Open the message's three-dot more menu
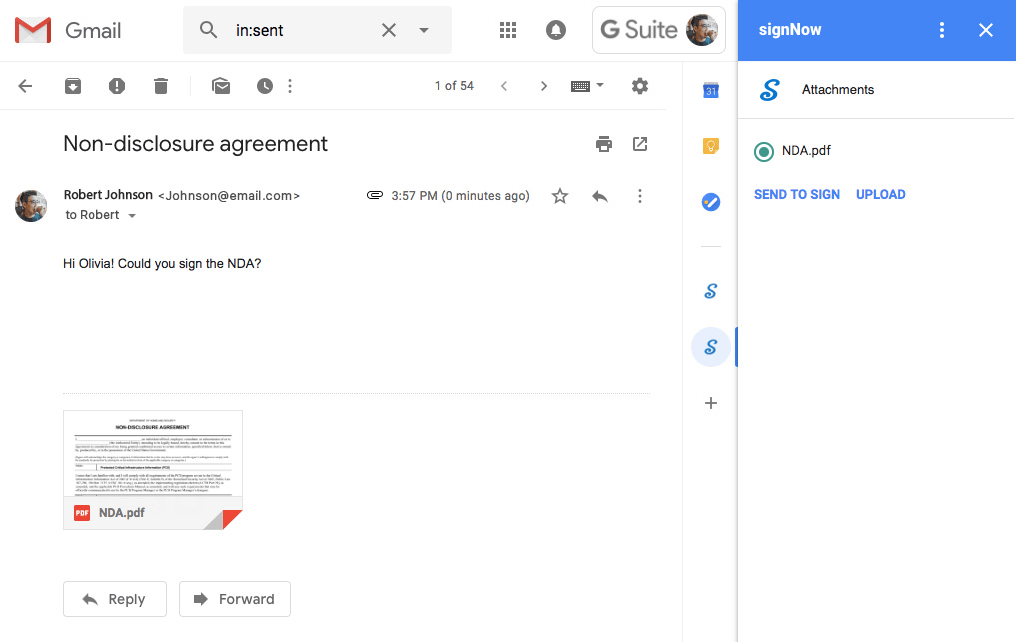 tap(640, 196)
